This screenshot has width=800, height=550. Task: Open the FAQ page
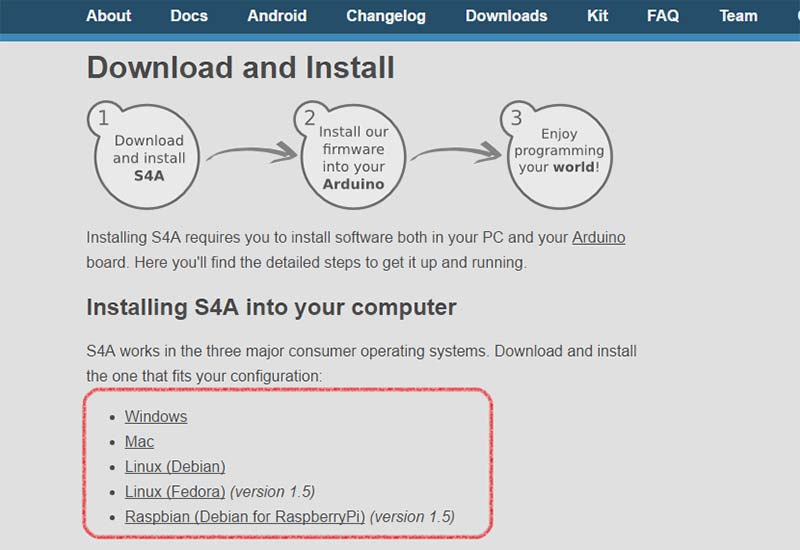(x=663, y=16)
